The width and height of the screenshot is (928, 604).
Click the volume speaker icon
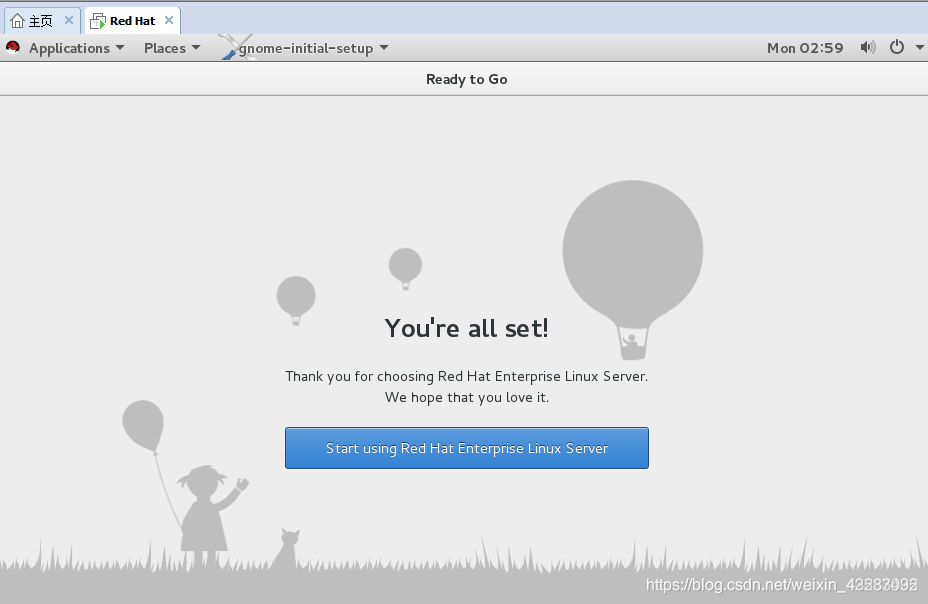(868, 47)
